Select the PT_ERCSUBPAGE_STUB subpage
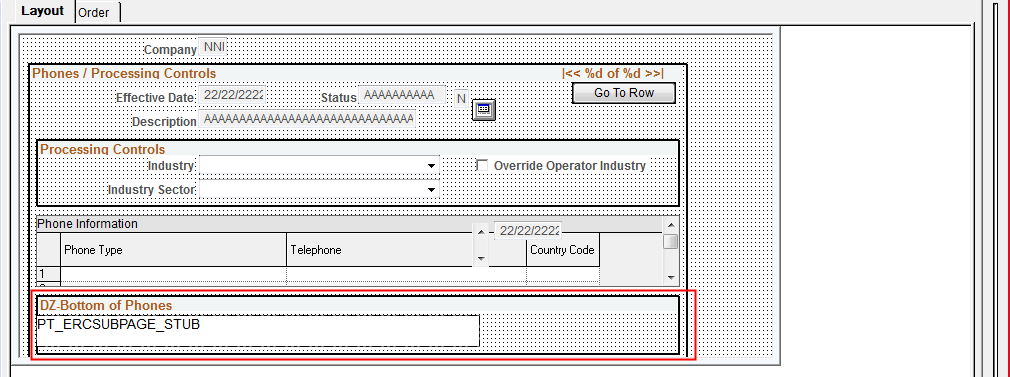Image resolution: width=1010 pixels, height=377 pixels. click(x=258, y=331)
